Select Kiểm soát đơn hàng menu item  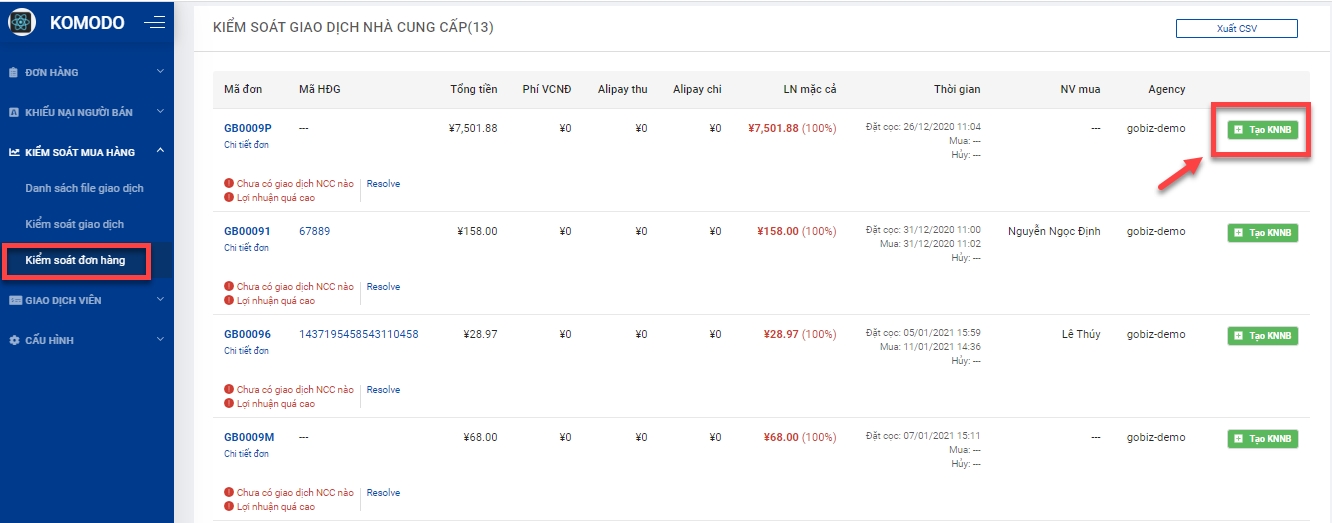pyautogui.click(x=75, y=260)
